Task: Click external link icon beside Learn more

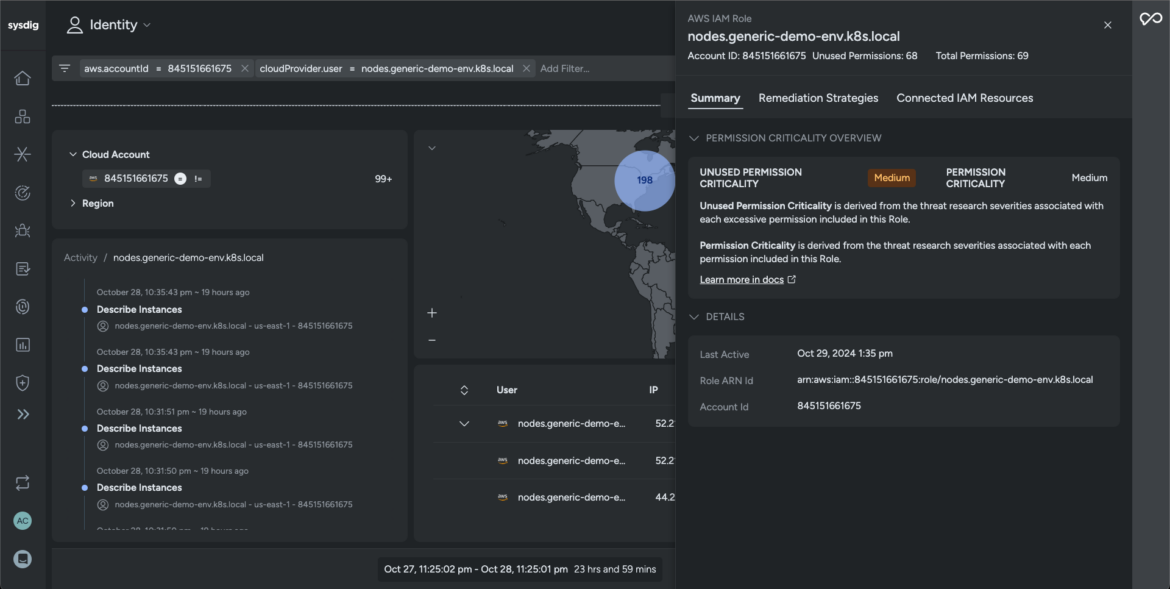Action: [x=792, y=279]
